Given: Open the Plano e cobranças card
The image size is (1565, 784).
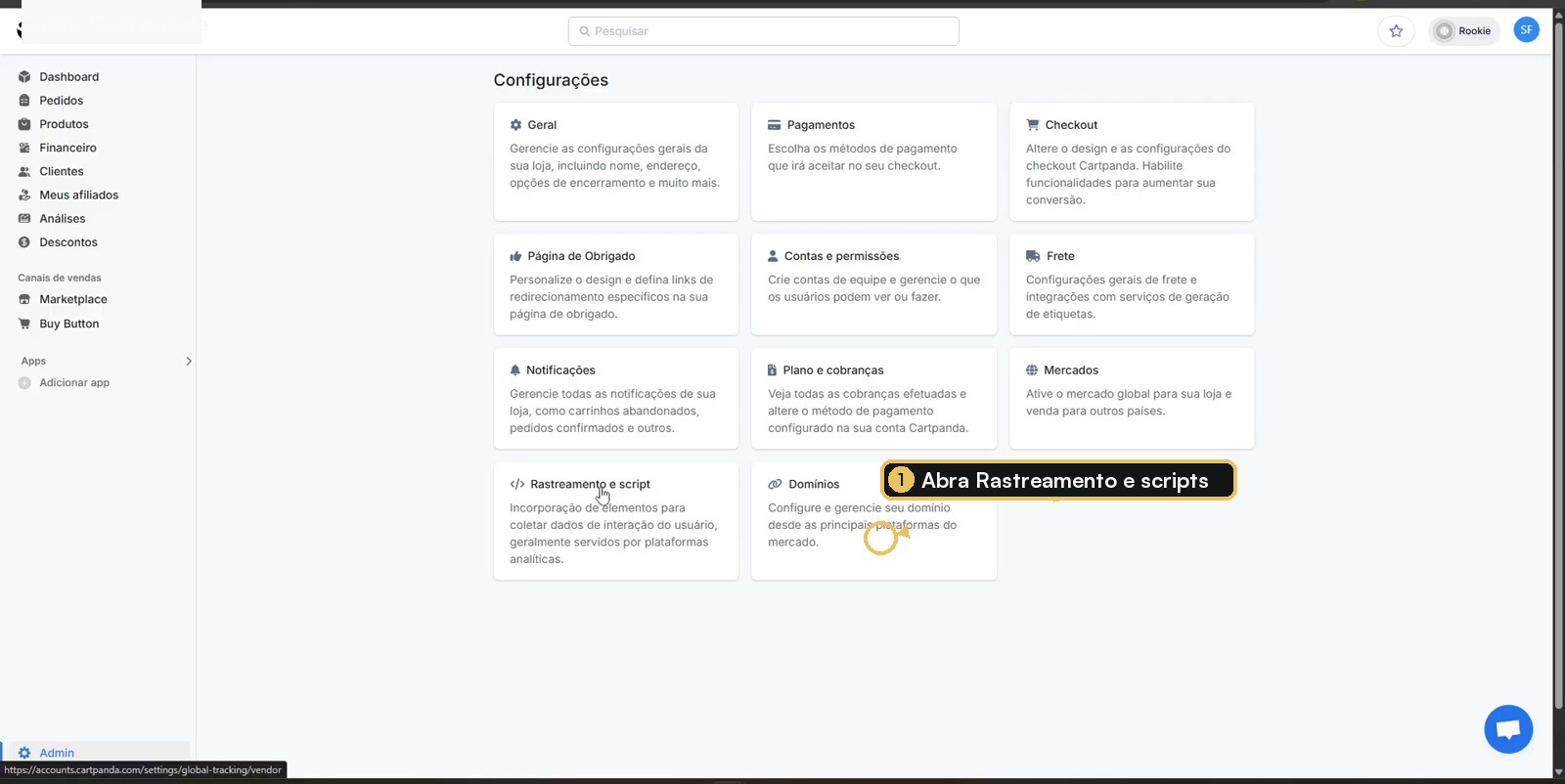Looking at the screenshot, I should (x=873, y=399).
